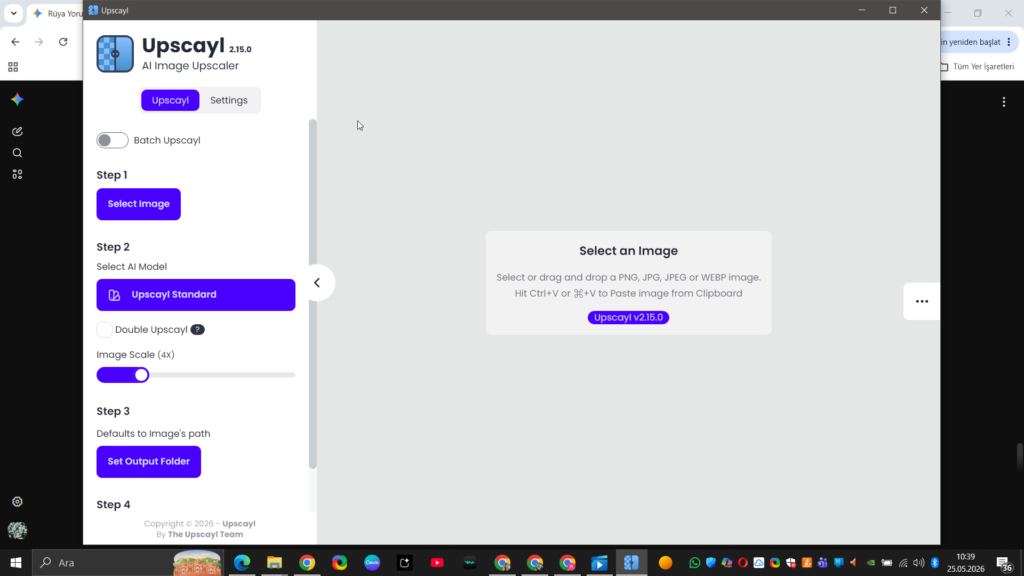
Task: Open Gemini settings gear icon
Action: [x=18, y=502]
